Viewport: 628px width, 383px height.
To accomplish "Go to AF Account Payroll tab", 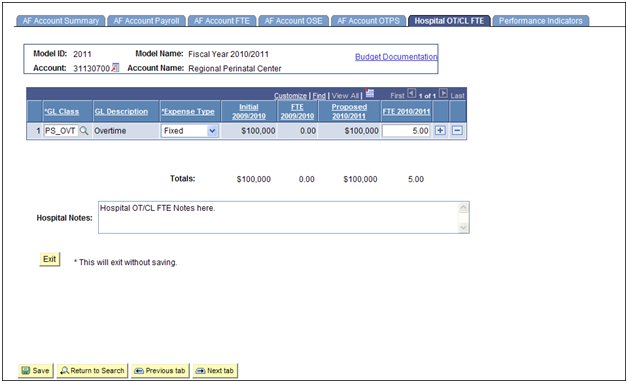I will pyautogui.click(x=146, y=21).
